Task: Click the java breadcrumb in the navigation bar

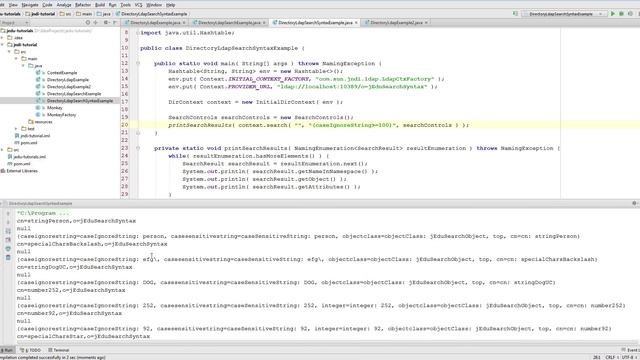Action: pos(104,14)
